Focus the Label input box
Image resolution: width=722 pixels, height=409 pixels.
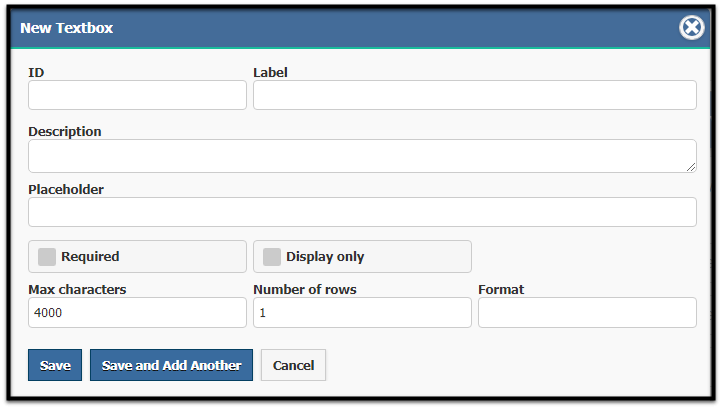tap(475, 95)
